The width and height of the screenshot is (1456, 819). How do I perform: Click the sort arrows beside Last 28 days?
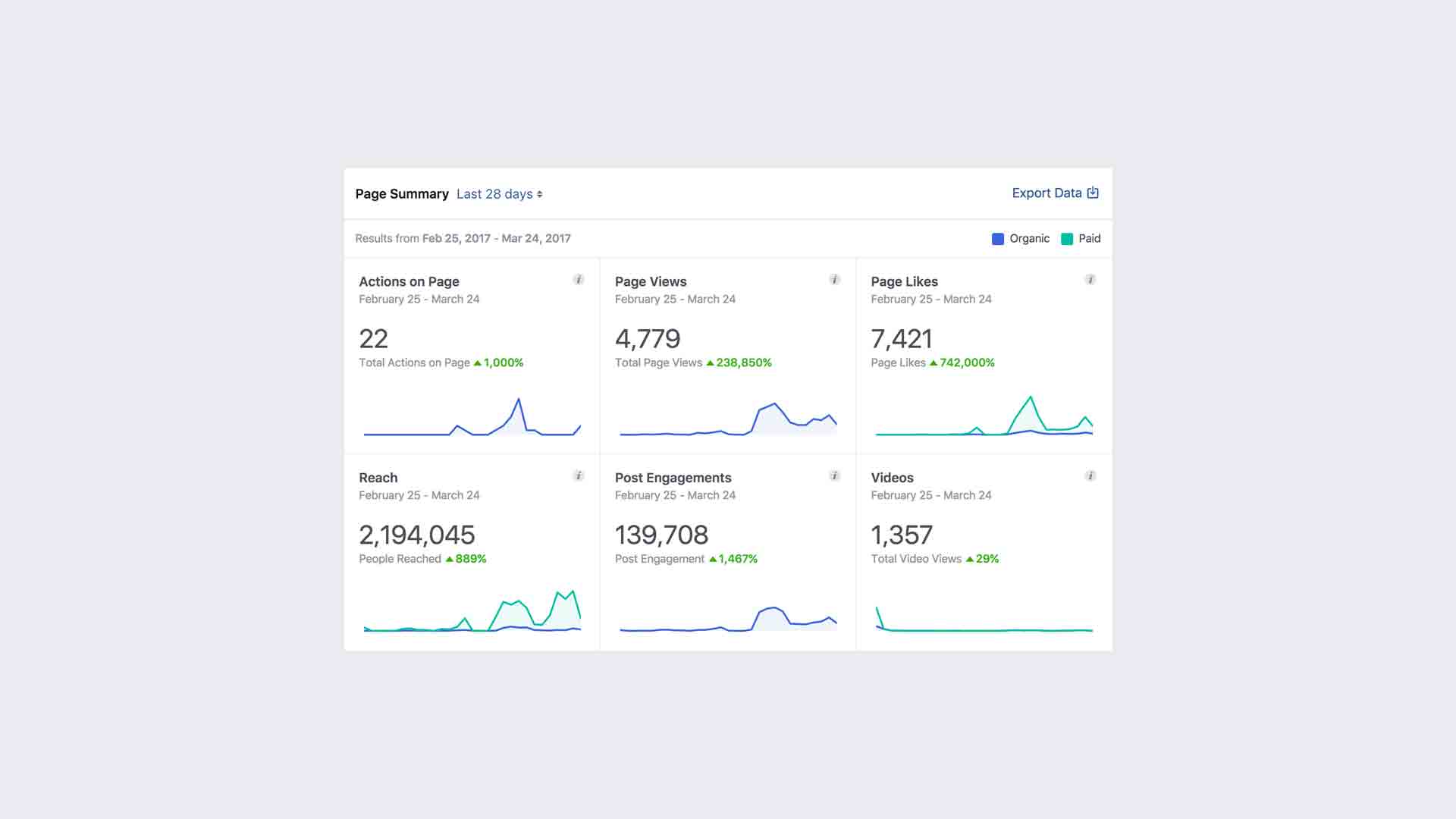coord(540,194)
